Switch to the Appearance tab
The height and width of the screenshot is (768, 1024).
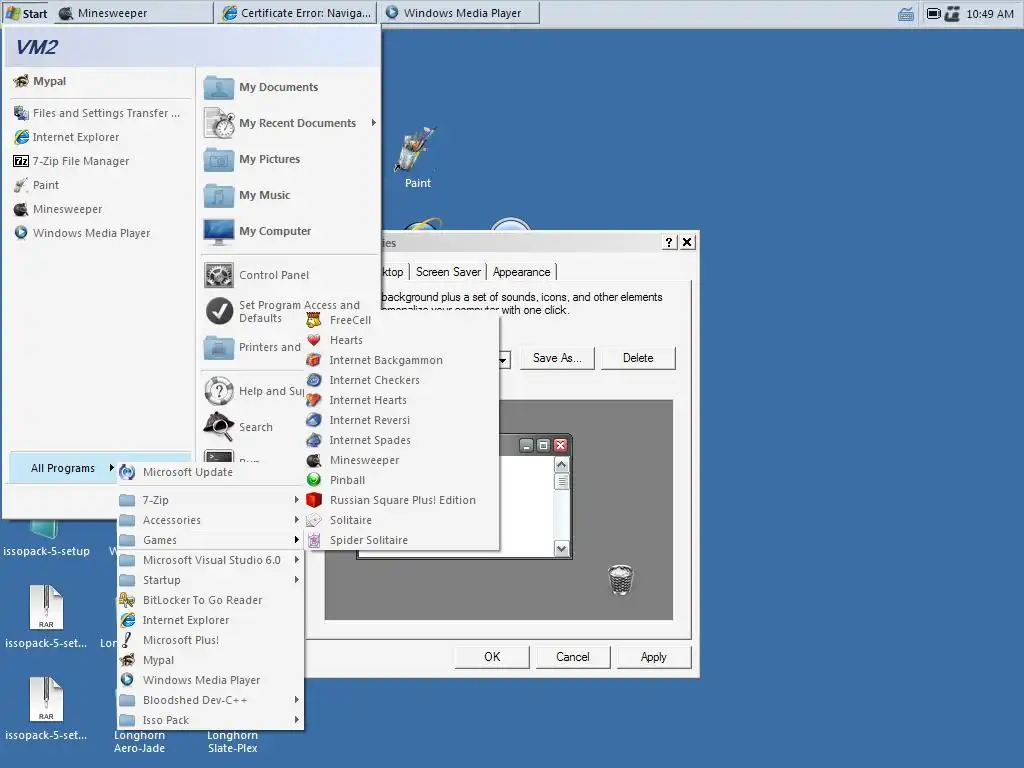pyautogui.click(x=521, y=272)
